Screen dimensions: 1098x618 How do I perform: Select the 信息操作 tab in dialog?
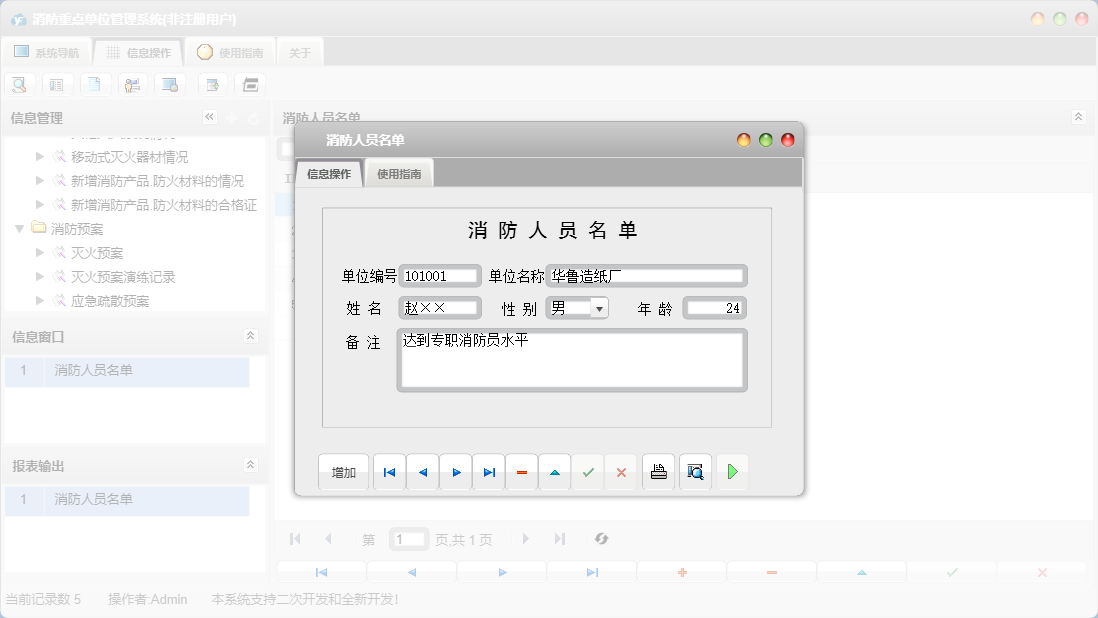[x=329, y=174]
